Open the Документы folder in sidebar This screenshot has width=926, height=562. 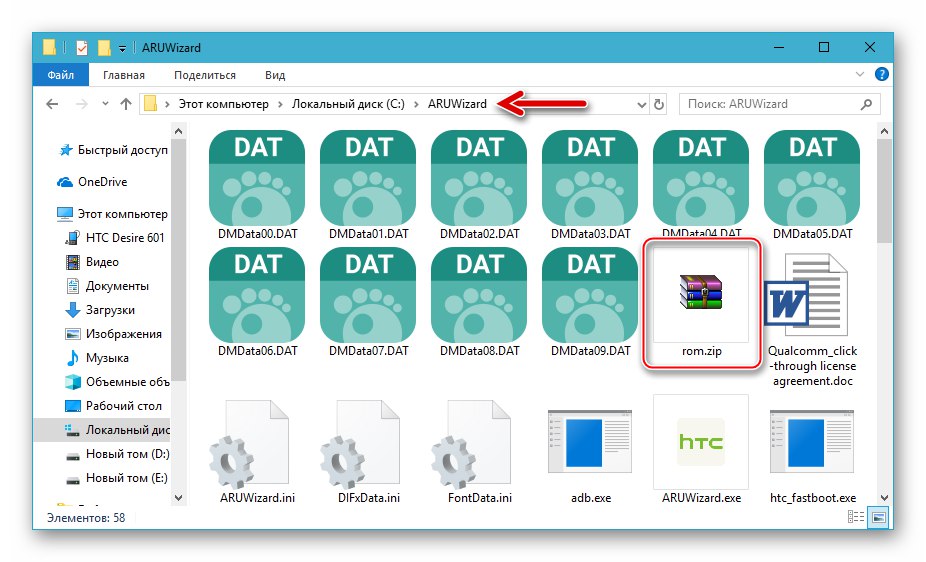point(107,286)
